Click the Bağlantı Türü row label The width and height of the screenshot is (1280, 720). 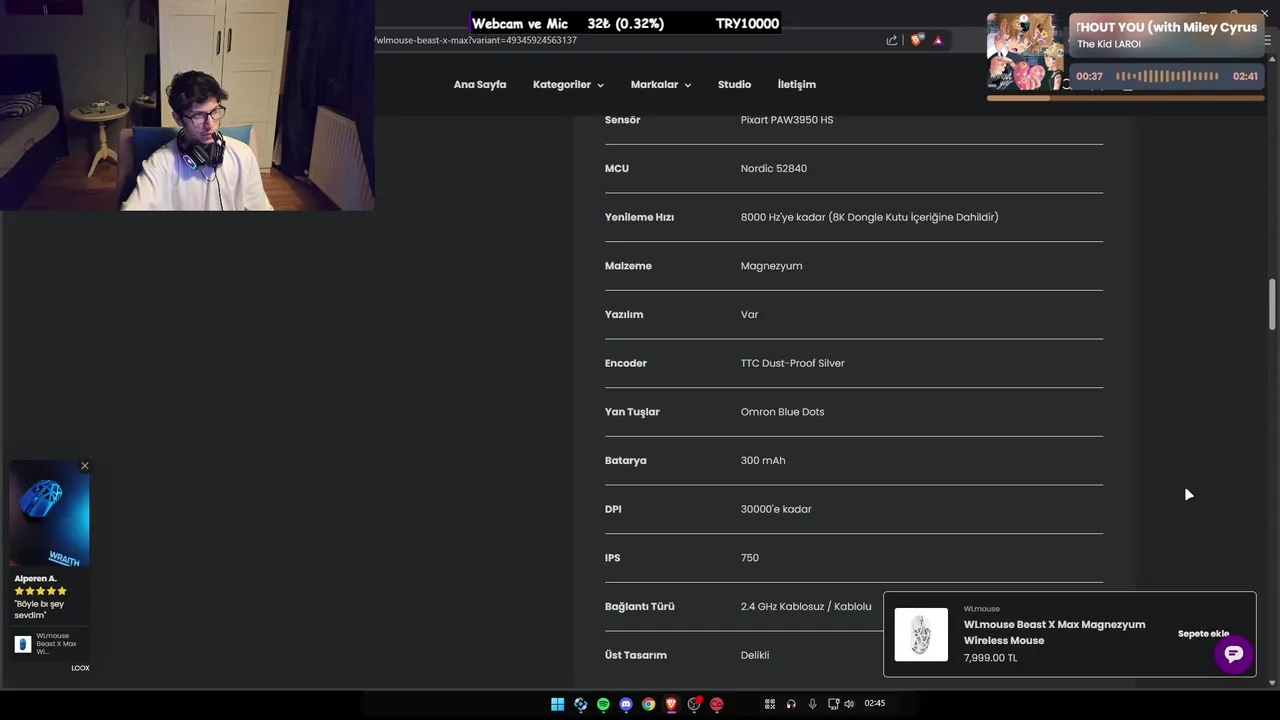(x=639, y=606)
